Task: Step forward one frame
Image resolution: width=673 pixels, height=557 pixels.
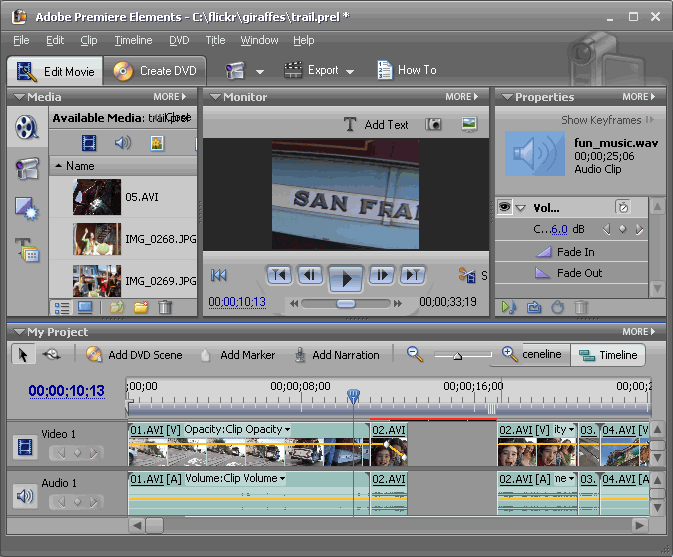Action: (x=382, y=275)
